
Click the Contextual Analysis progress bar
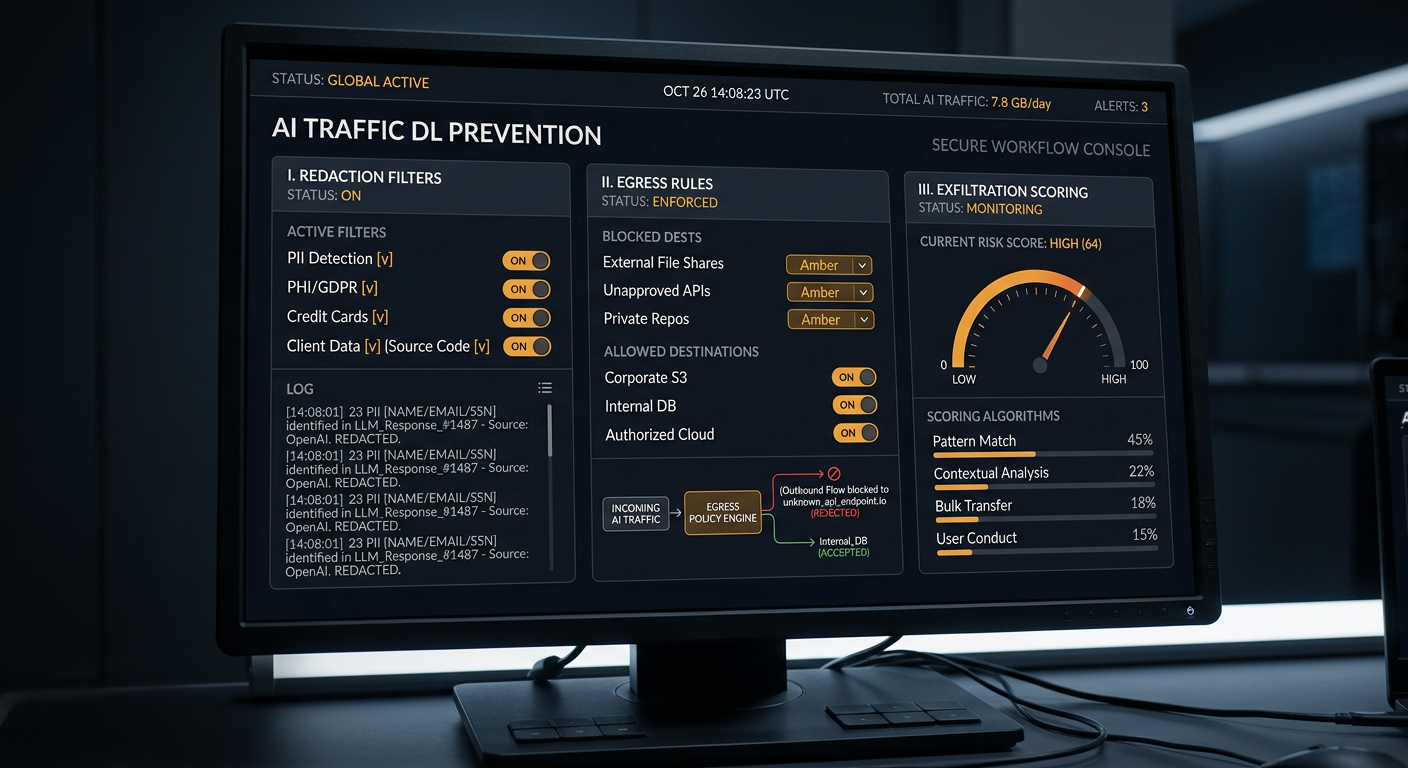tap(1044, 486)
